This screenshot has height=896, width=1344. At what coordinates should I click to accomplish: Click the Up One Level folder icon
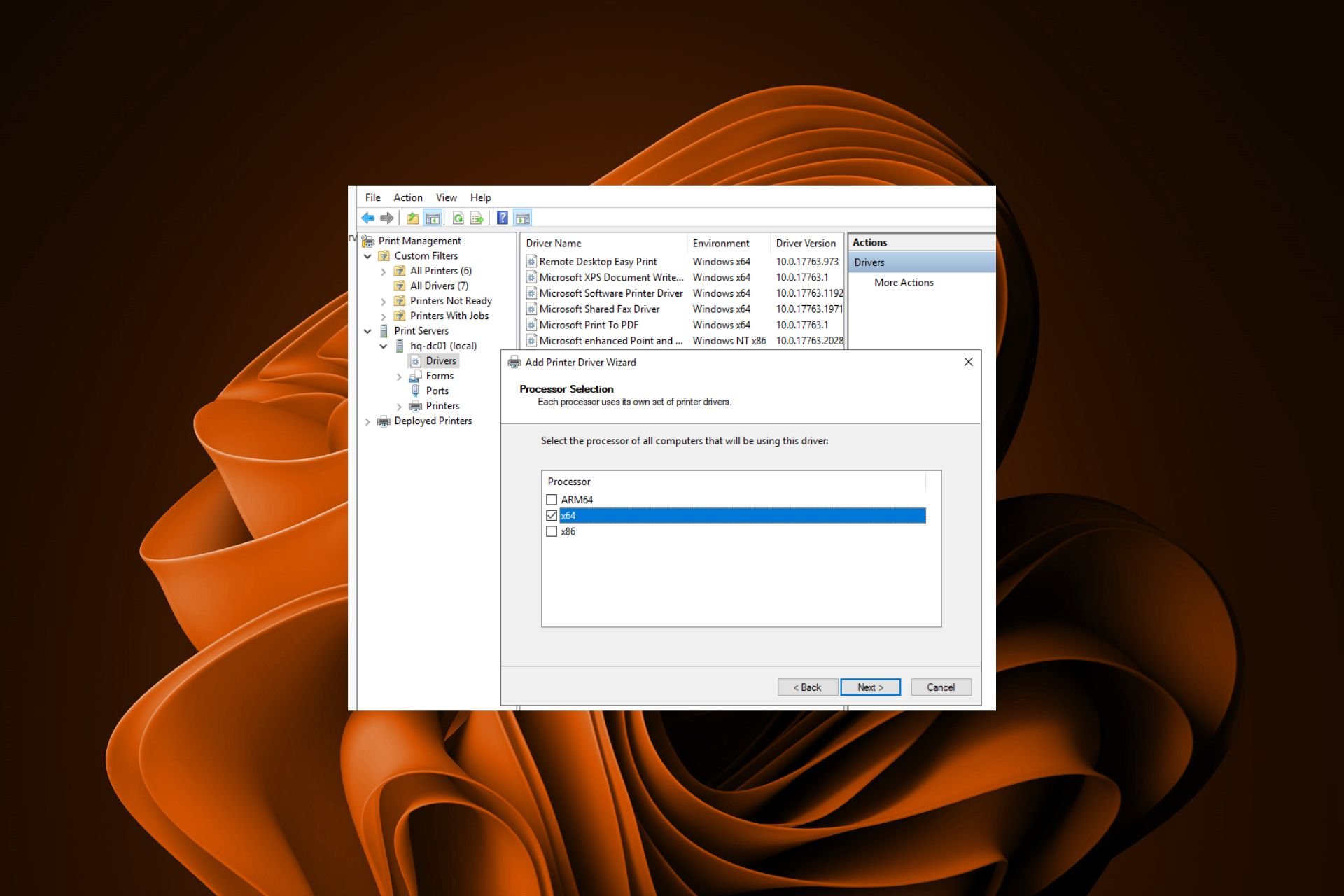tap(413, 218)
